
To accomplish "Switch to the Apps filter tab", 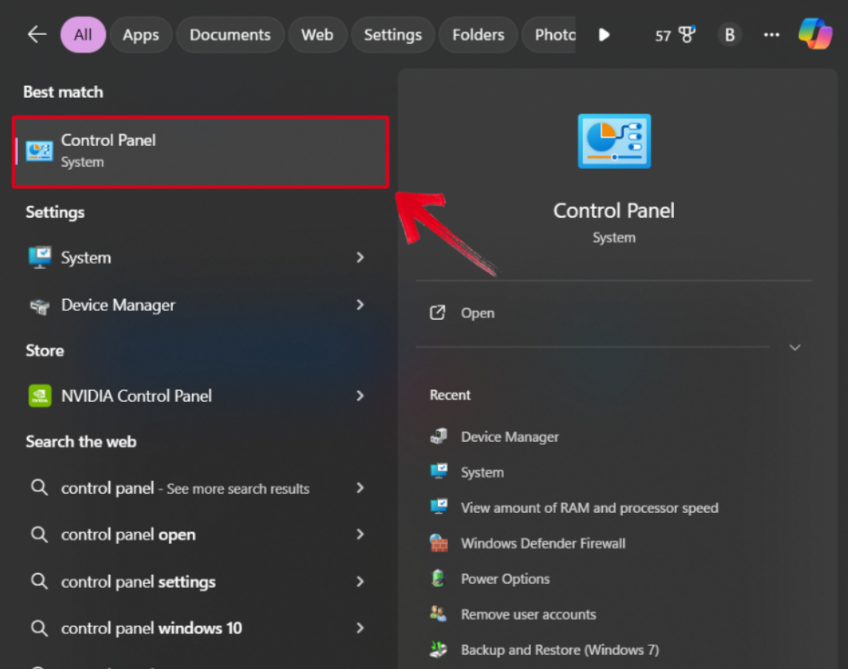I will (x=141, y=35).
